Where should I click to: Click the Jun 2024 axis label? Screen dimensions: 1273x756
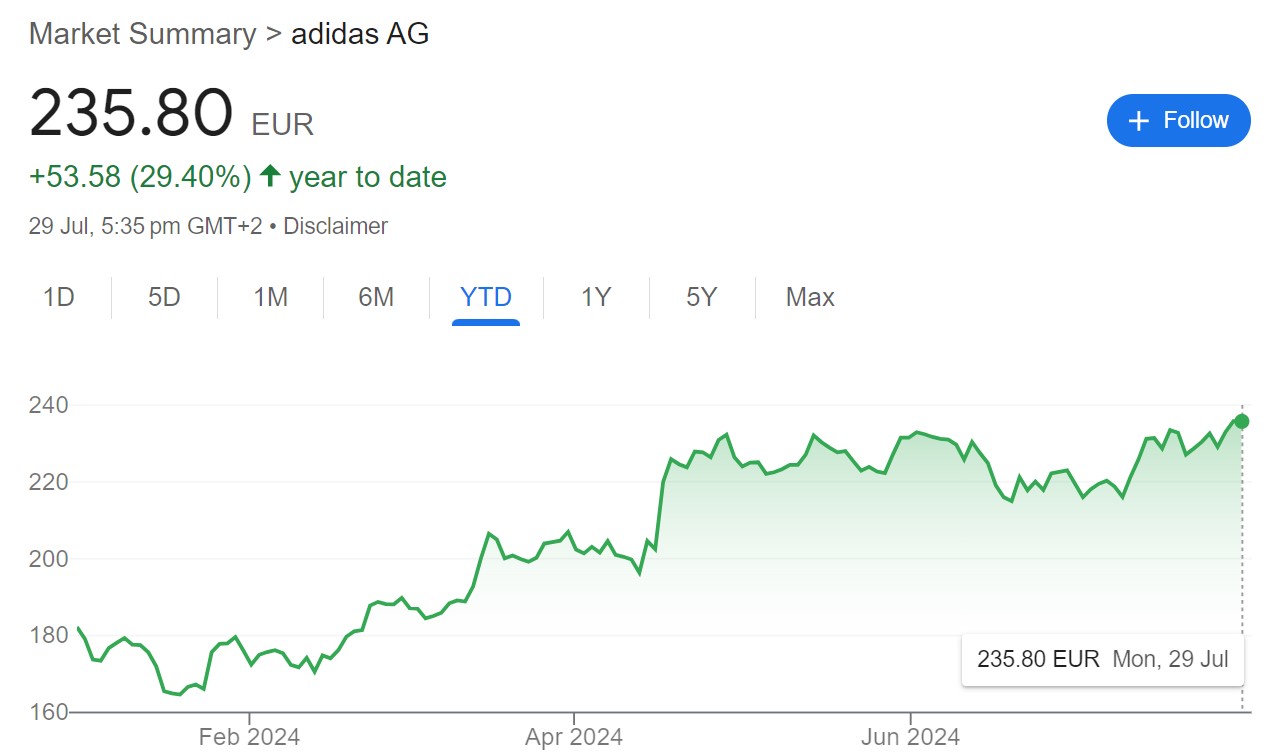[911, 738]
